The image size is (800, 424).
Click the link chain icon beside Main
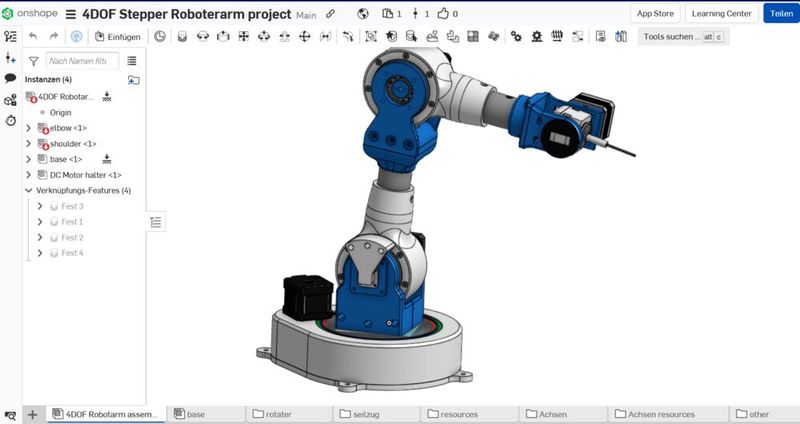click(x=331, y=14)
